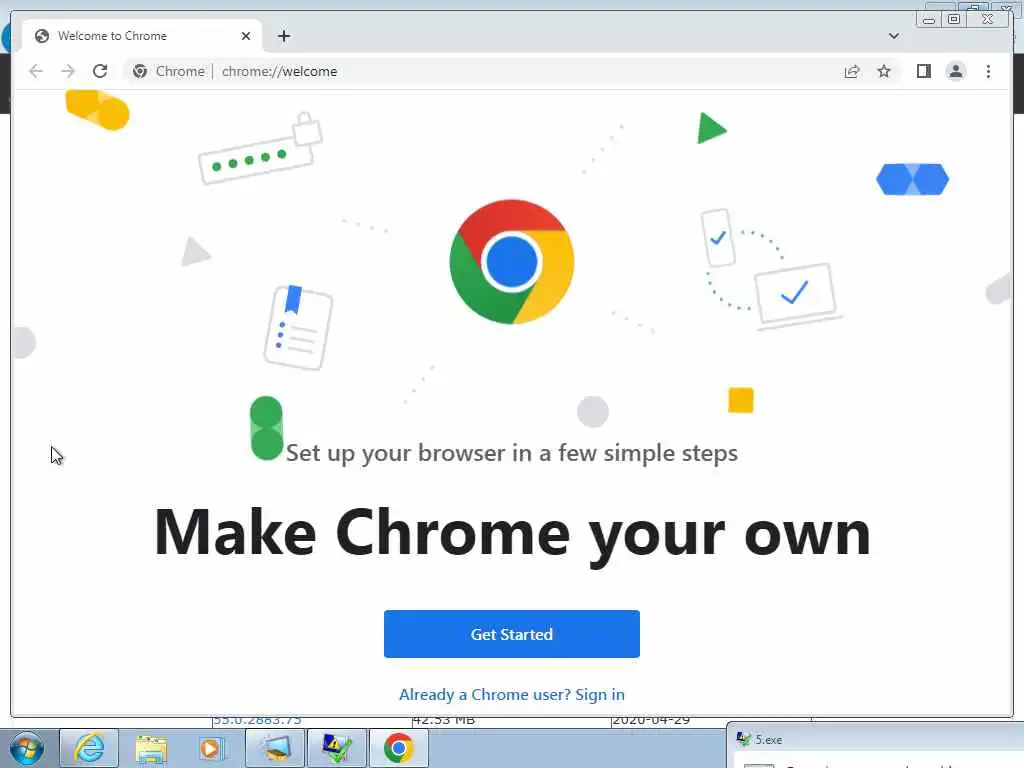
Task: Expand the tab search chevron
Action: (x=893, y=36)
